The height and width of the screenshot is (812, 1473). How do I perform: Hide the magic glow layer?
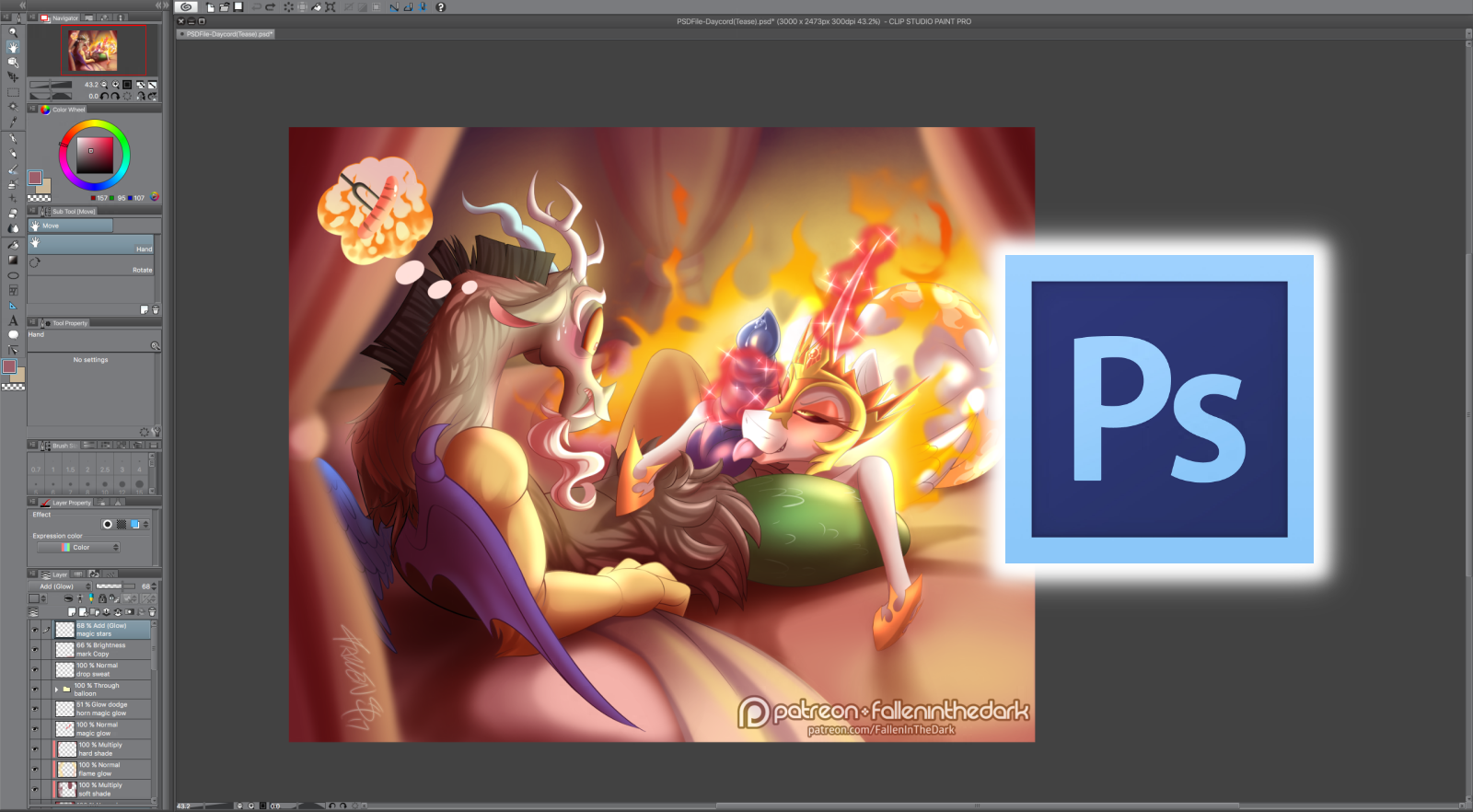[x=35, y=729]
